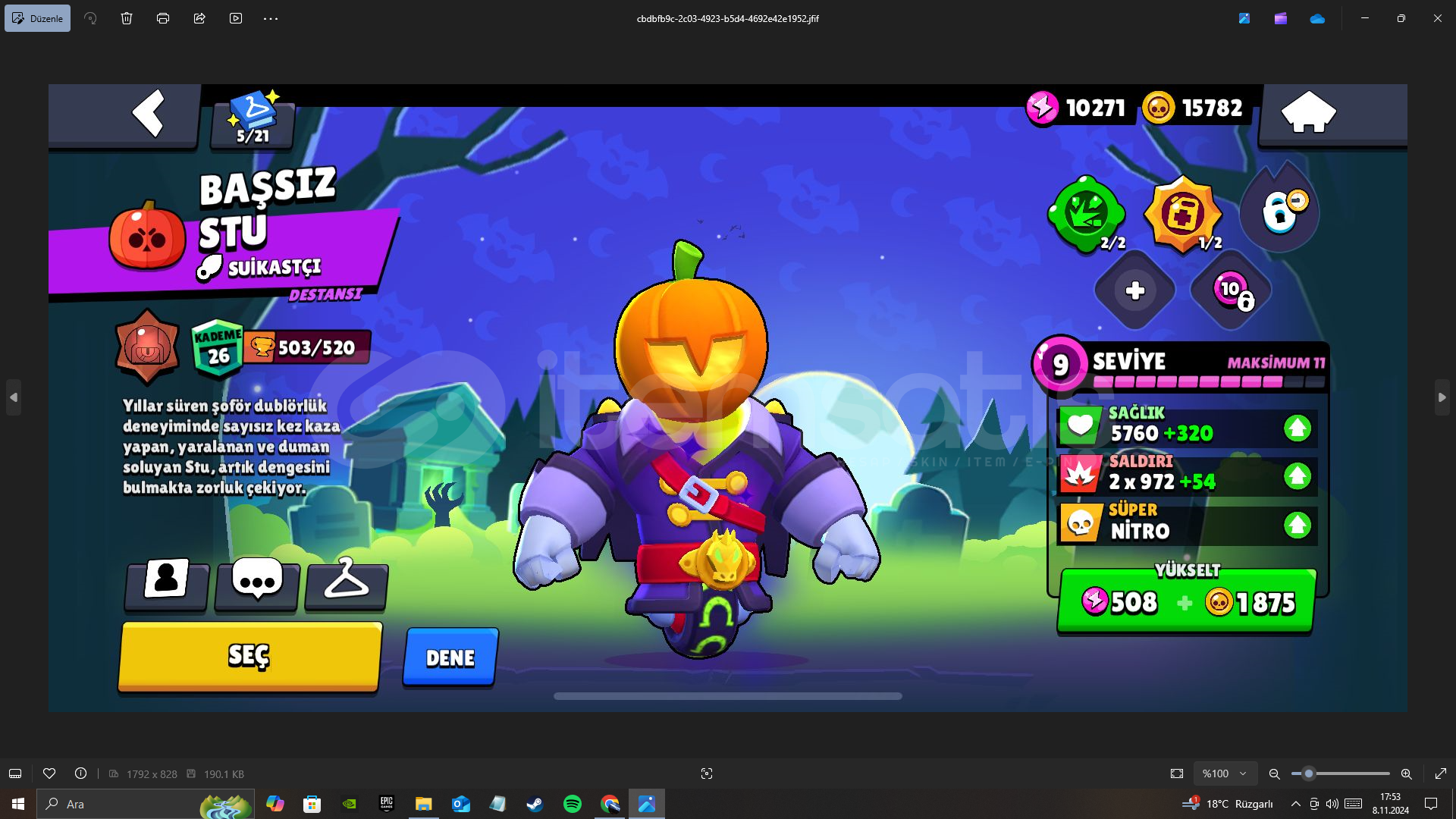This screenshot has height=819, width=1456.
Task: Click the scan/visual search center icon
Action: [707, 773]
